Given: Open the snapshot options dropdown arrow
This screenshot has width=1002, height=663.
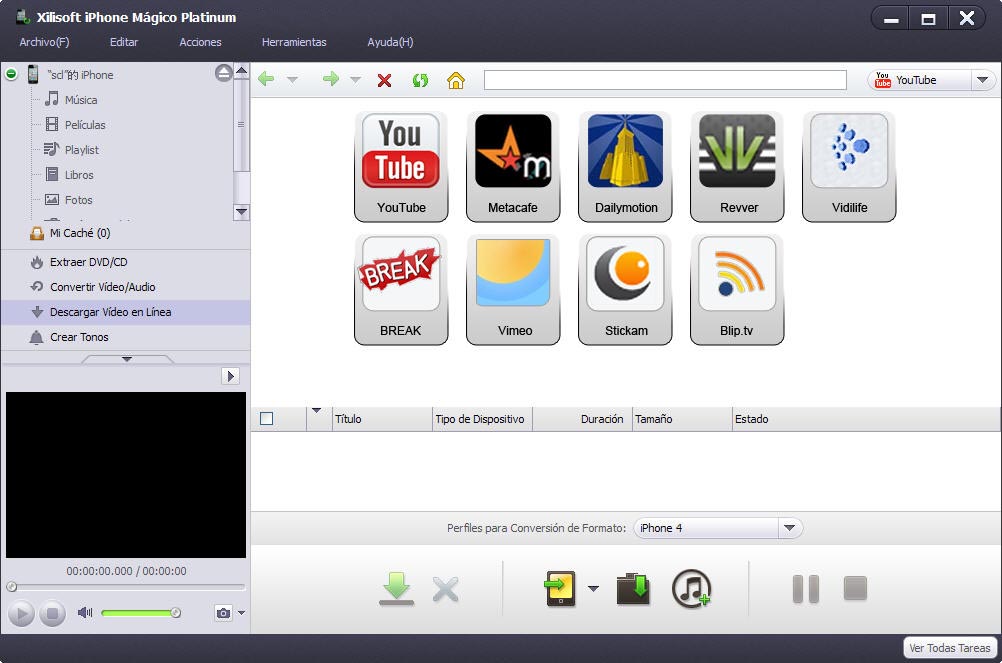Looking at the screenshot, I should pyautogui.click(x=241, y=613).
